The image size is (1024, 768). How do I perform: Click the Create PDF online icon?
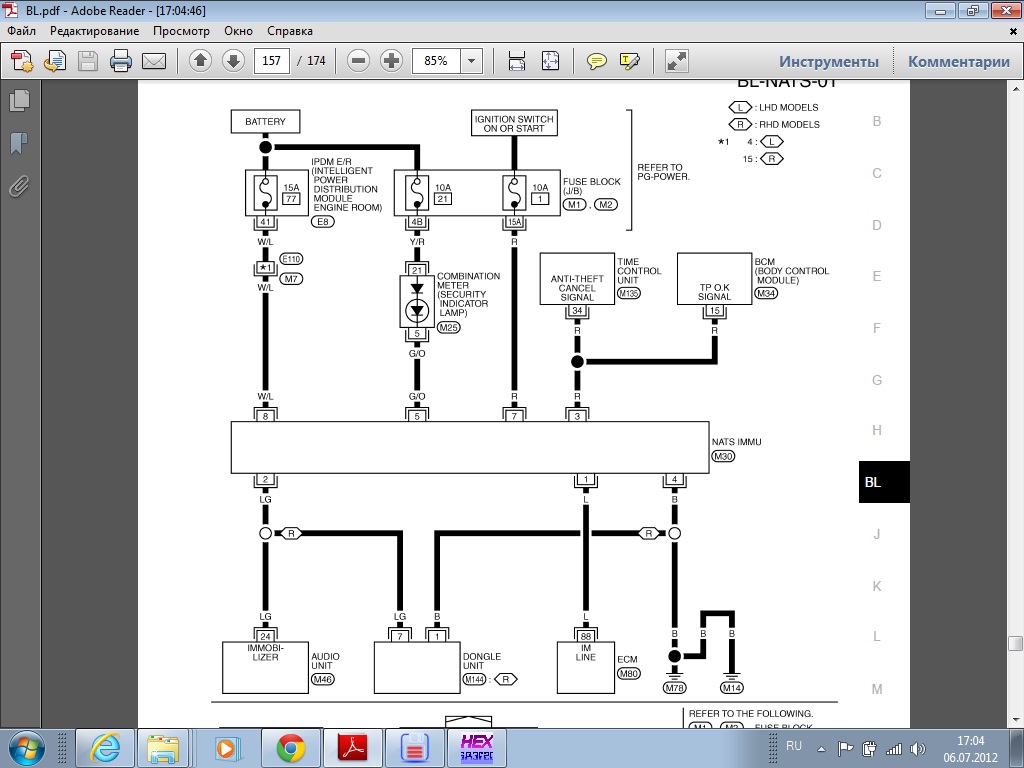point(22,61)
